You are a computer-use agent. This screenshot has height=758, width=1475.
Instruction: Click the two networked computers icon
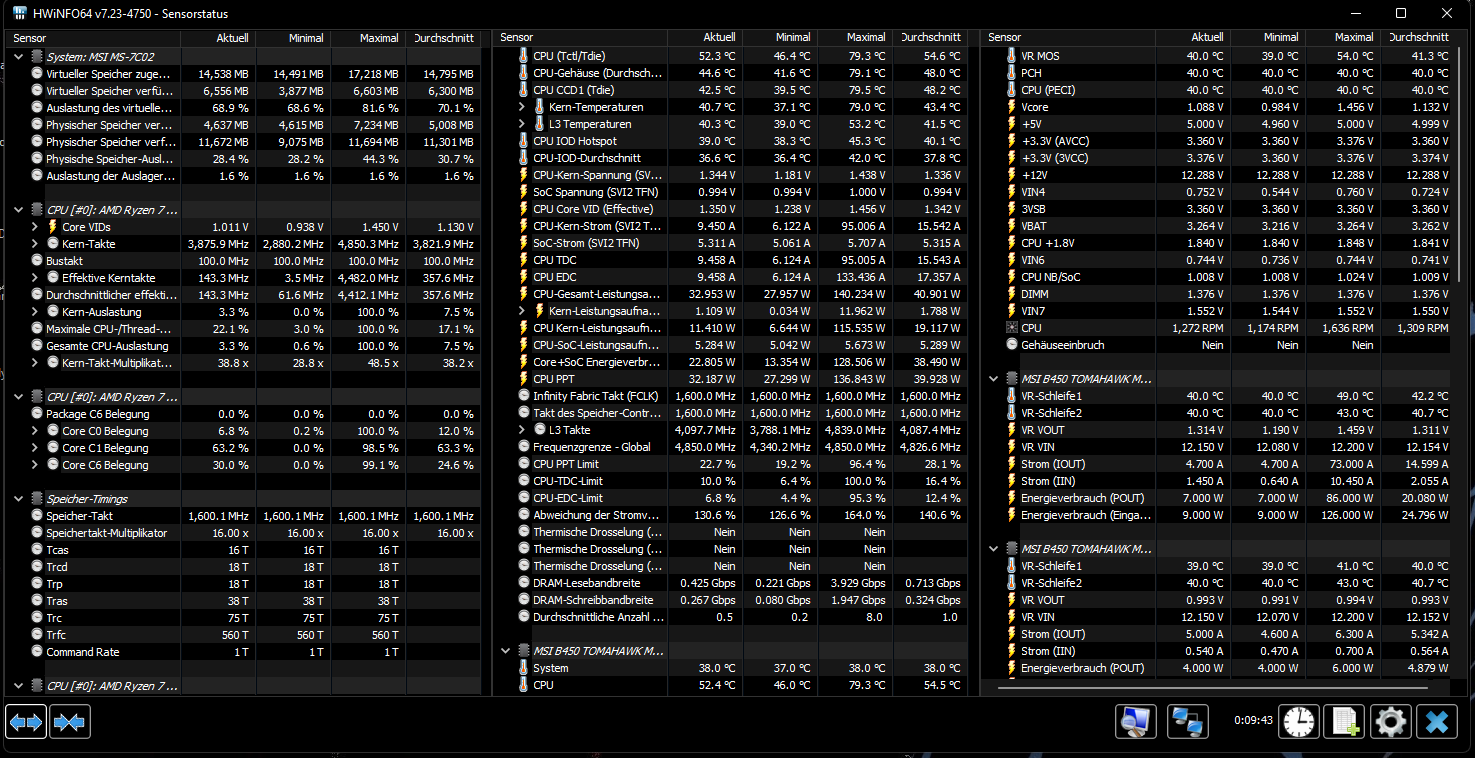tap(1188, 721)
